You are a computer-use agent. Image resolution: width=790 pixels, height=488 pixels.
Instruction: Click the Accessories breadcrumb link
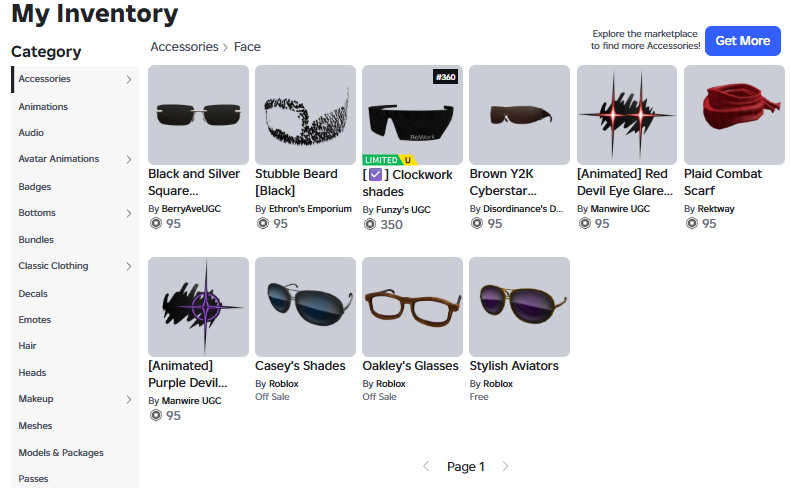pyautogui.click(x=184, y=47)
